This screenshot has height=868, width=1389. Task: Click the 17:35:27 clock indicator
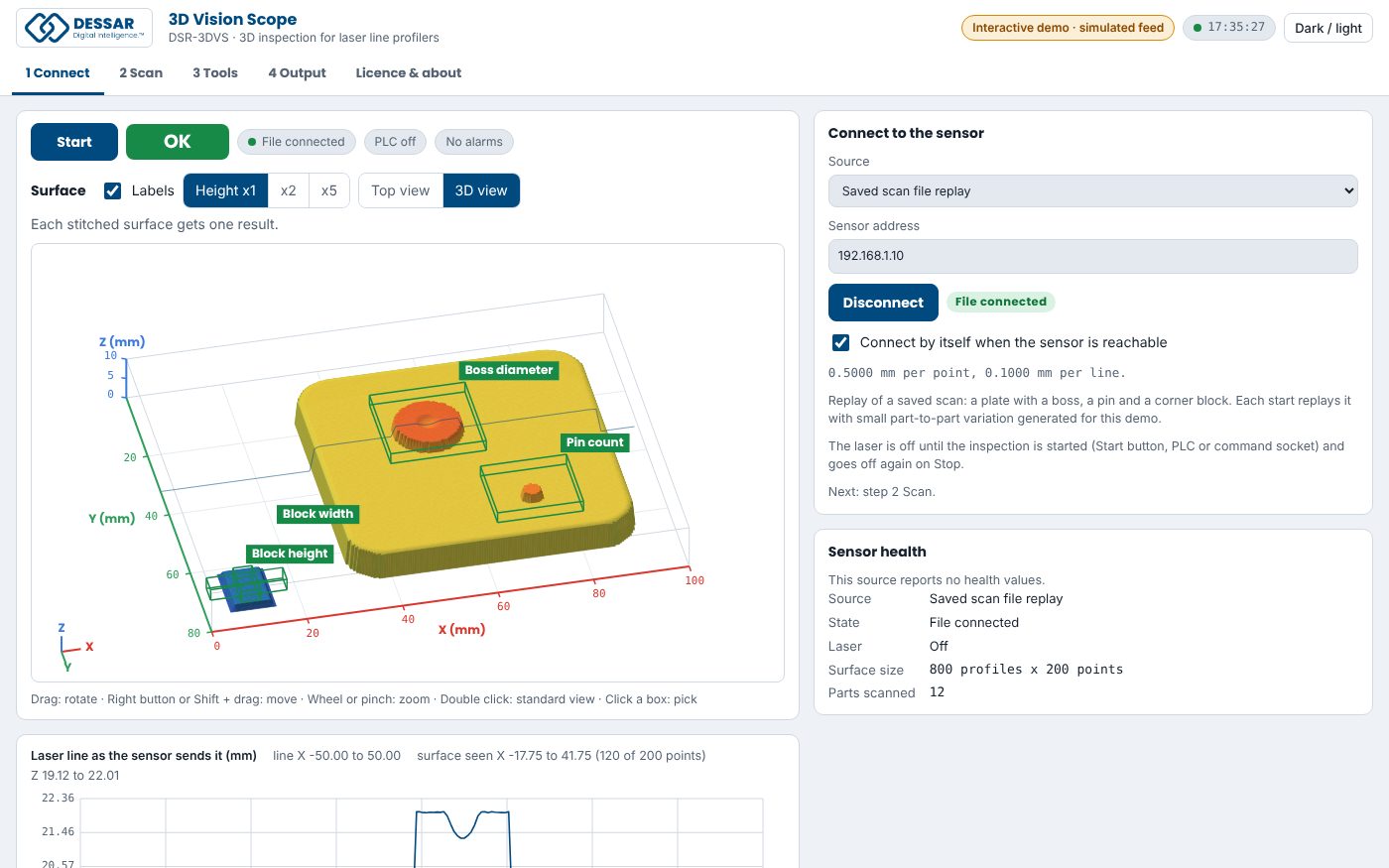[1228, 28]
